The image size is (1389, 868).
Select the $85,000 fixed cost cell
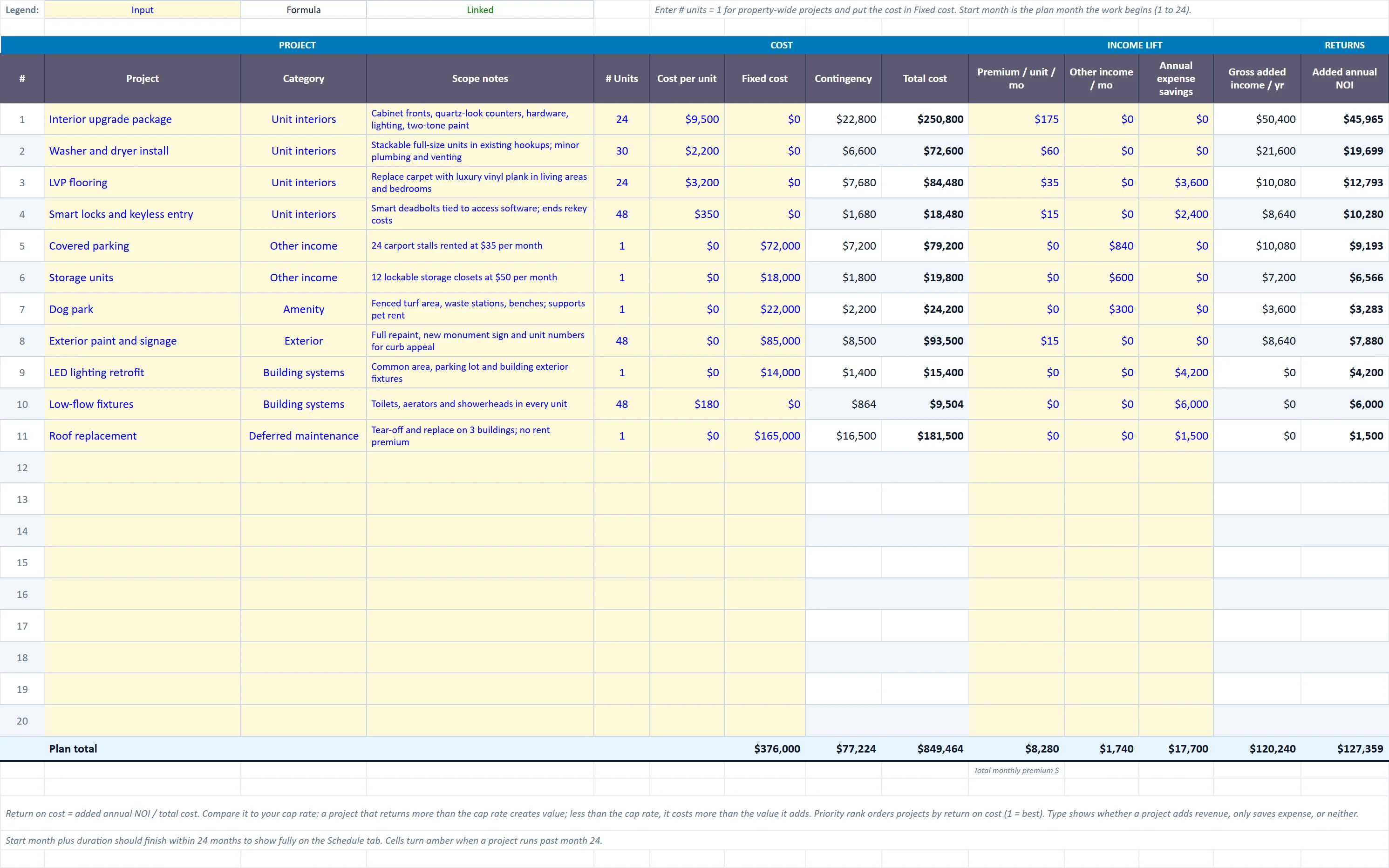764,340
